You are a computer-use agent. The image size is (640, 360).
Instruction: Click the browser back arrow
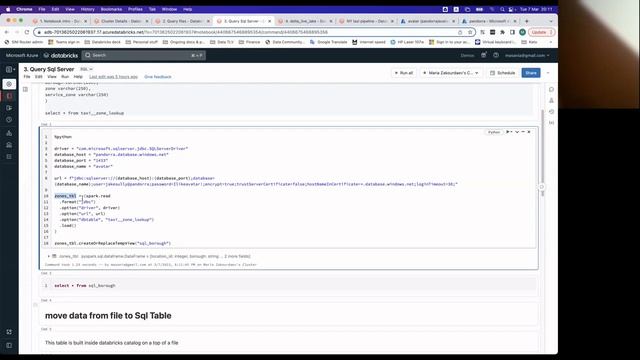[7, 32]
